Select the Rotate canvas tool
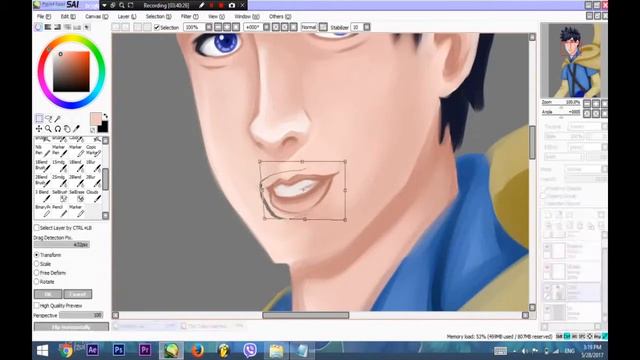The width and height of the screenshot is (640, 360). point(58,129)
